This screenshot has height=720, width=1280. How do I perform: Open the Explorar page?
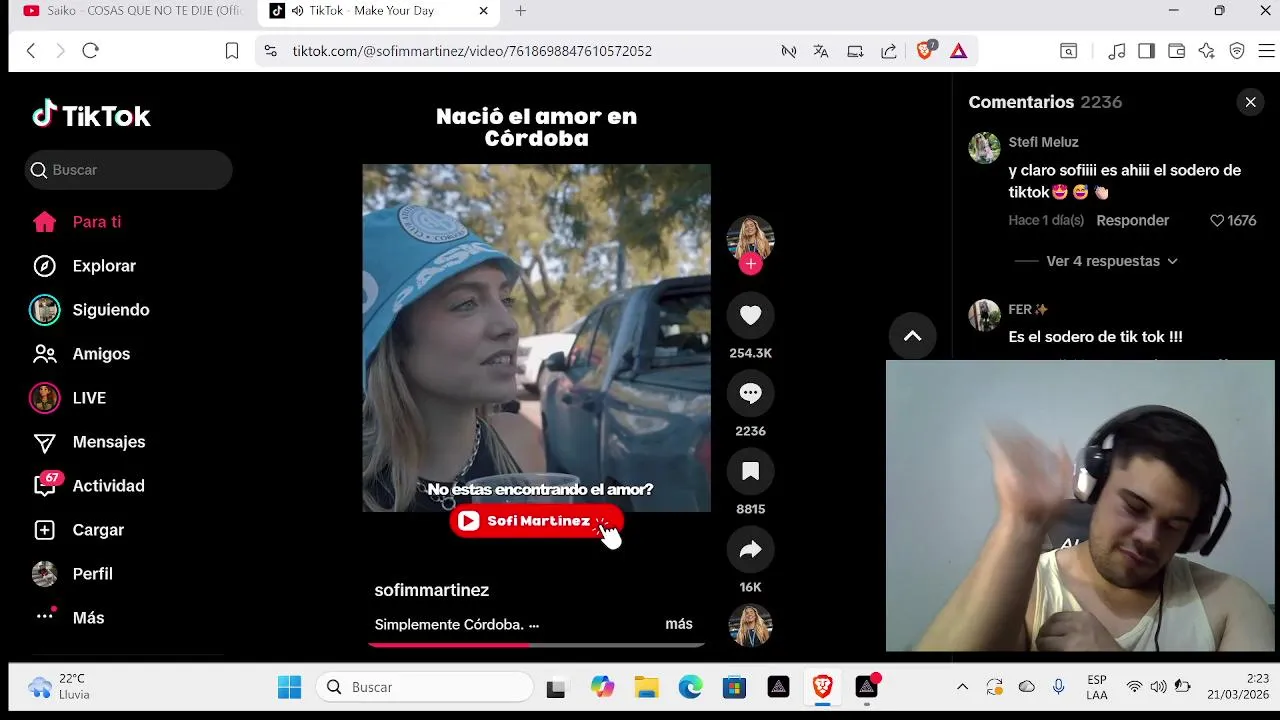point(104,266)
